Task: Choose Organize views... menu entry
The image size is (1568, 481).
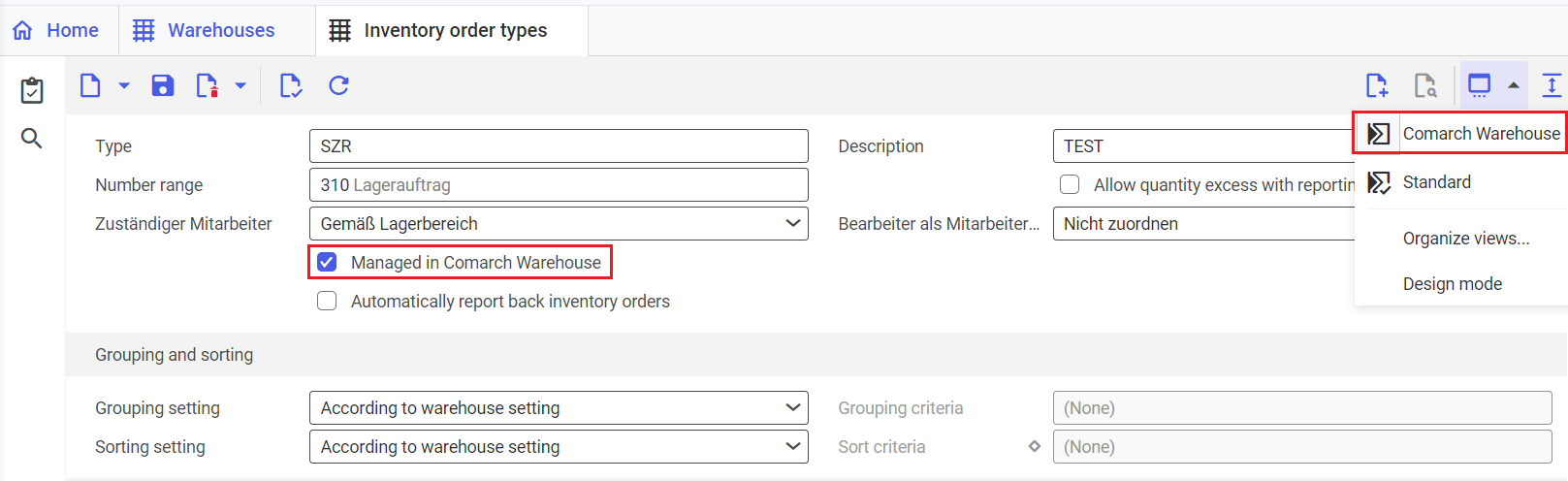Action: coord(1465,238)
